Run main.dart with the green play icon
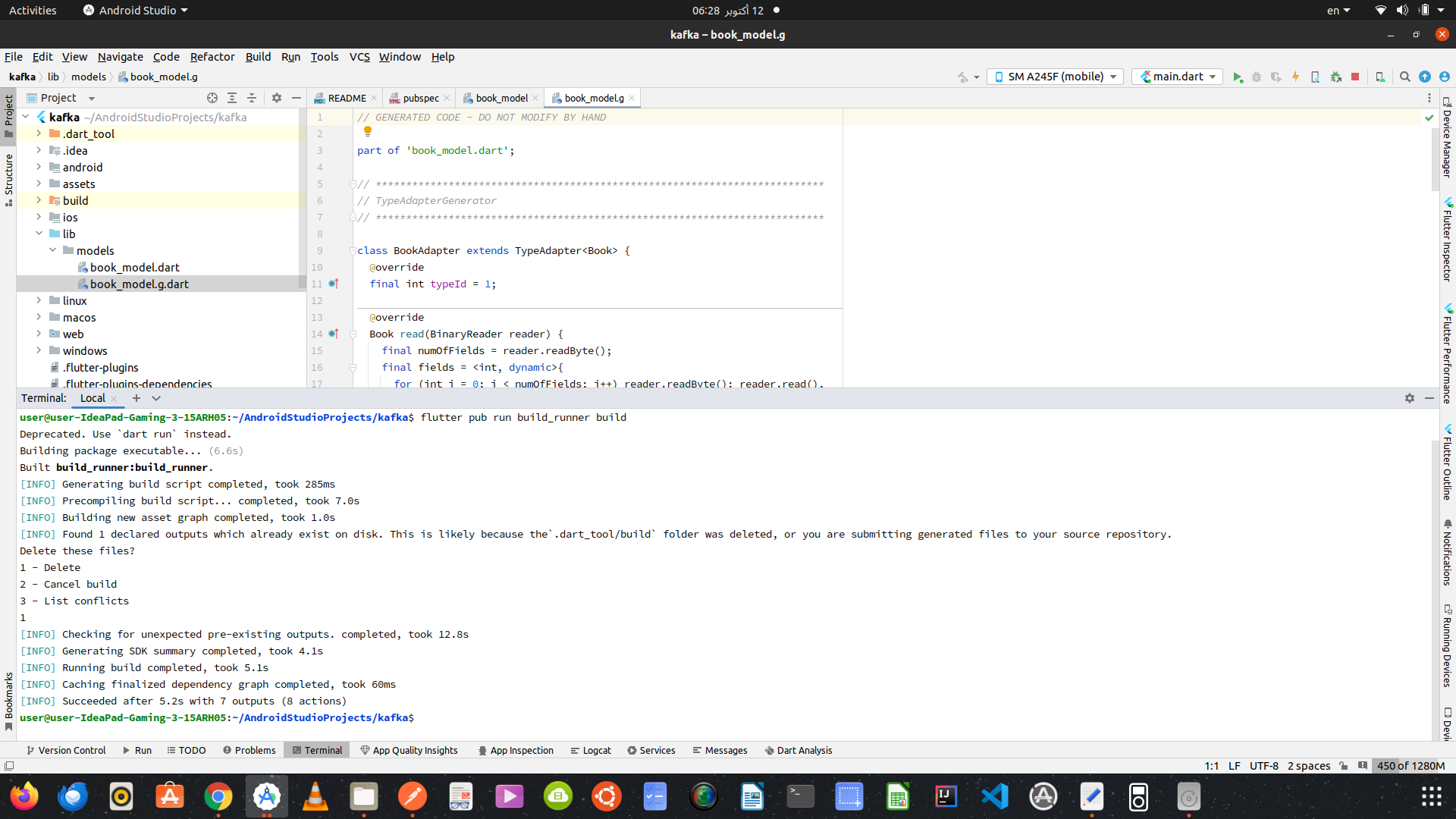This screenshot has width=1456, height=819. pyautogui.click(x=1238, y=77)
